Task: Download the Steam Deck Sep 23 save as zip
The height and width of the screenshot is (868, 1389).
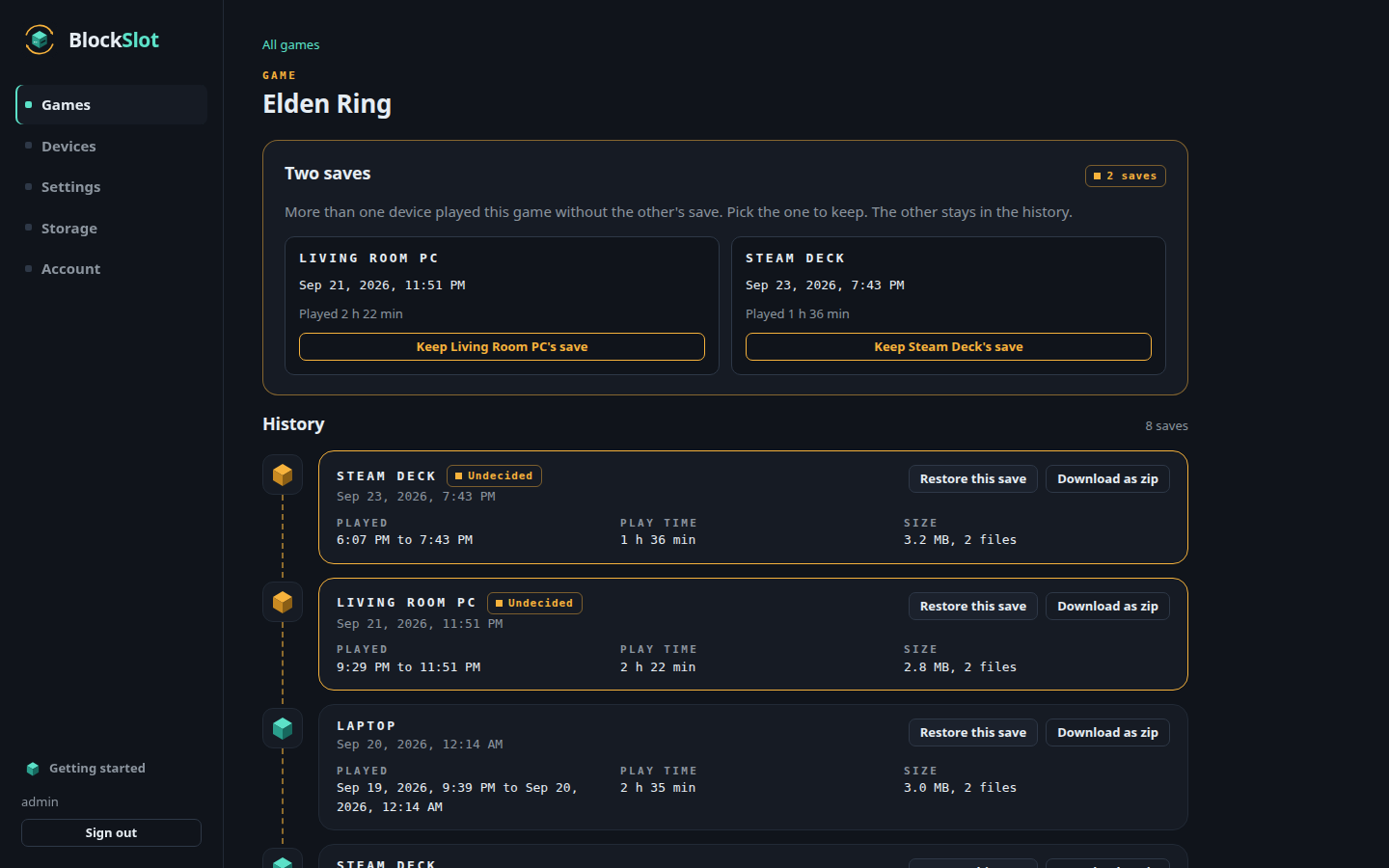Action: point(1107,479)
